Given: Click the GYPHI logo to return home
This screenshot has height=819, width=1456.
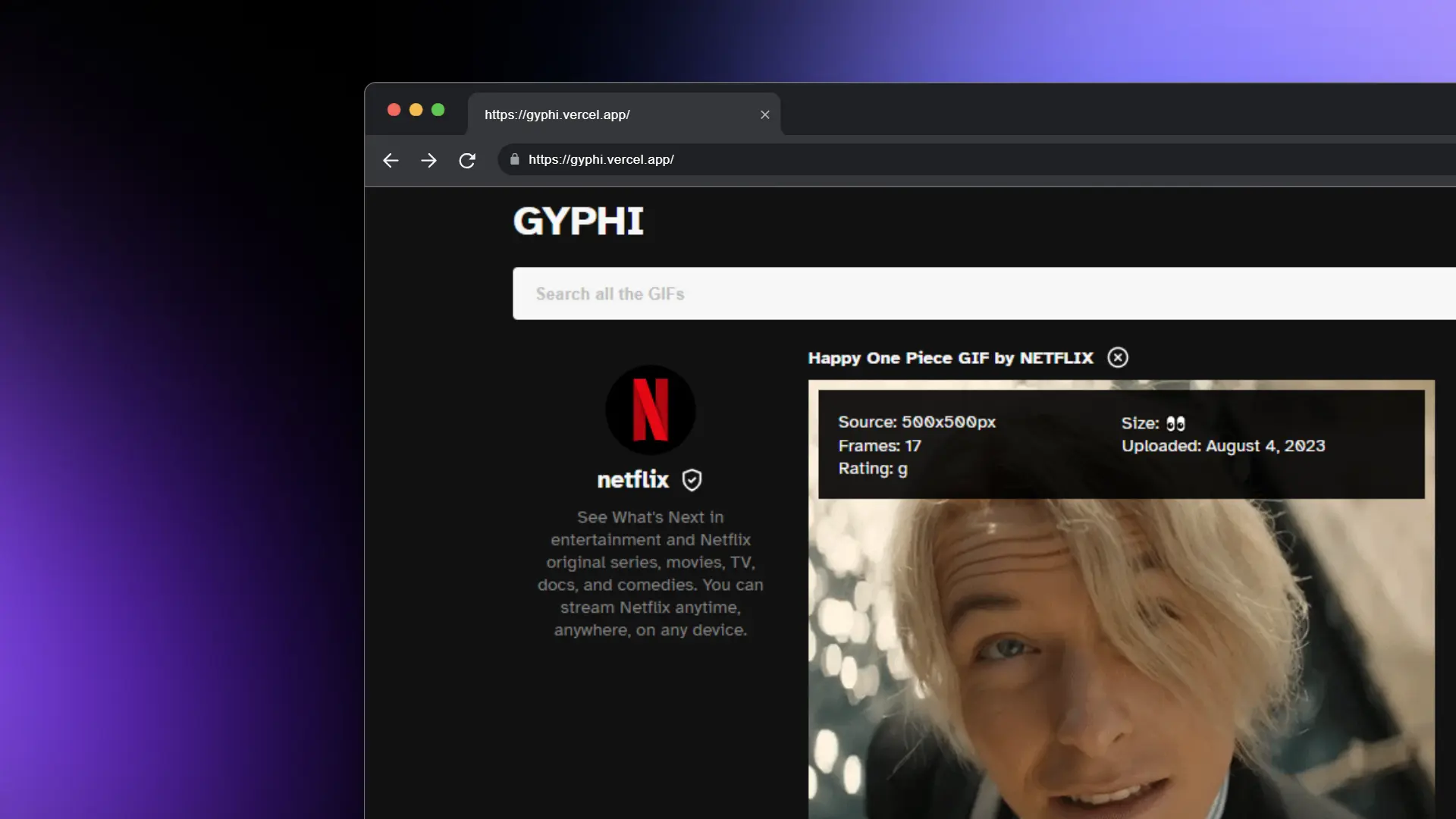Looking at the screenshot, I should click(x=578, y=221).
